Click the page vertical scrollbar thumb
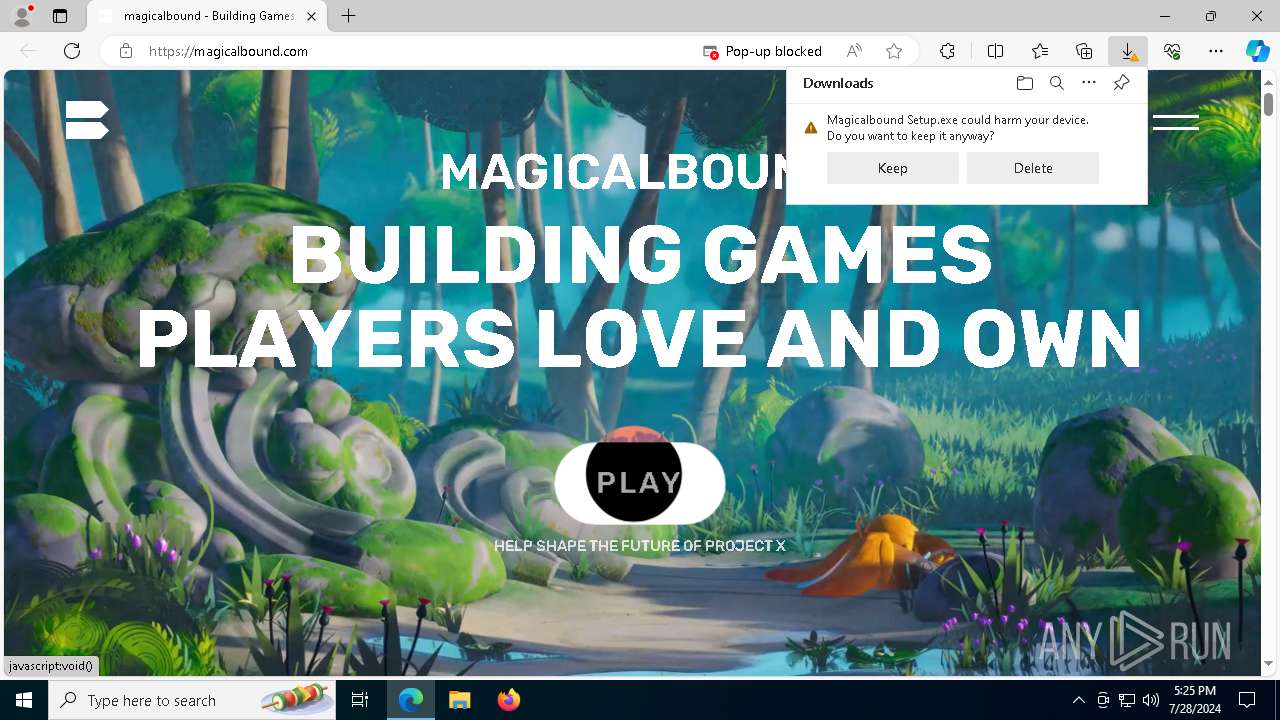The image size is (1280, 720). pos(1268,103)
